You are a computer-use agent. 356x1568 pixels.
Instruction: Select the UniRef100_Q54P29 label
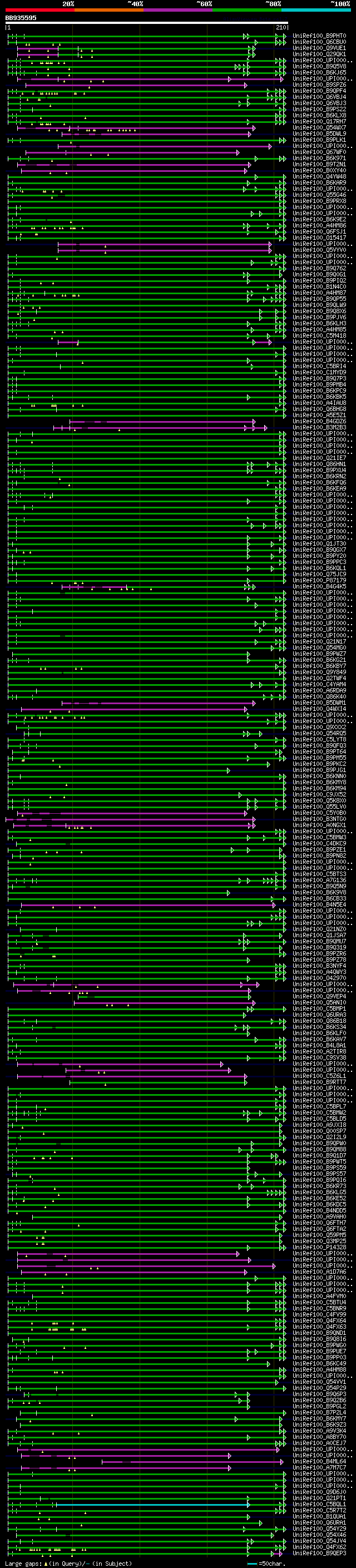[x=319, y=1388]
